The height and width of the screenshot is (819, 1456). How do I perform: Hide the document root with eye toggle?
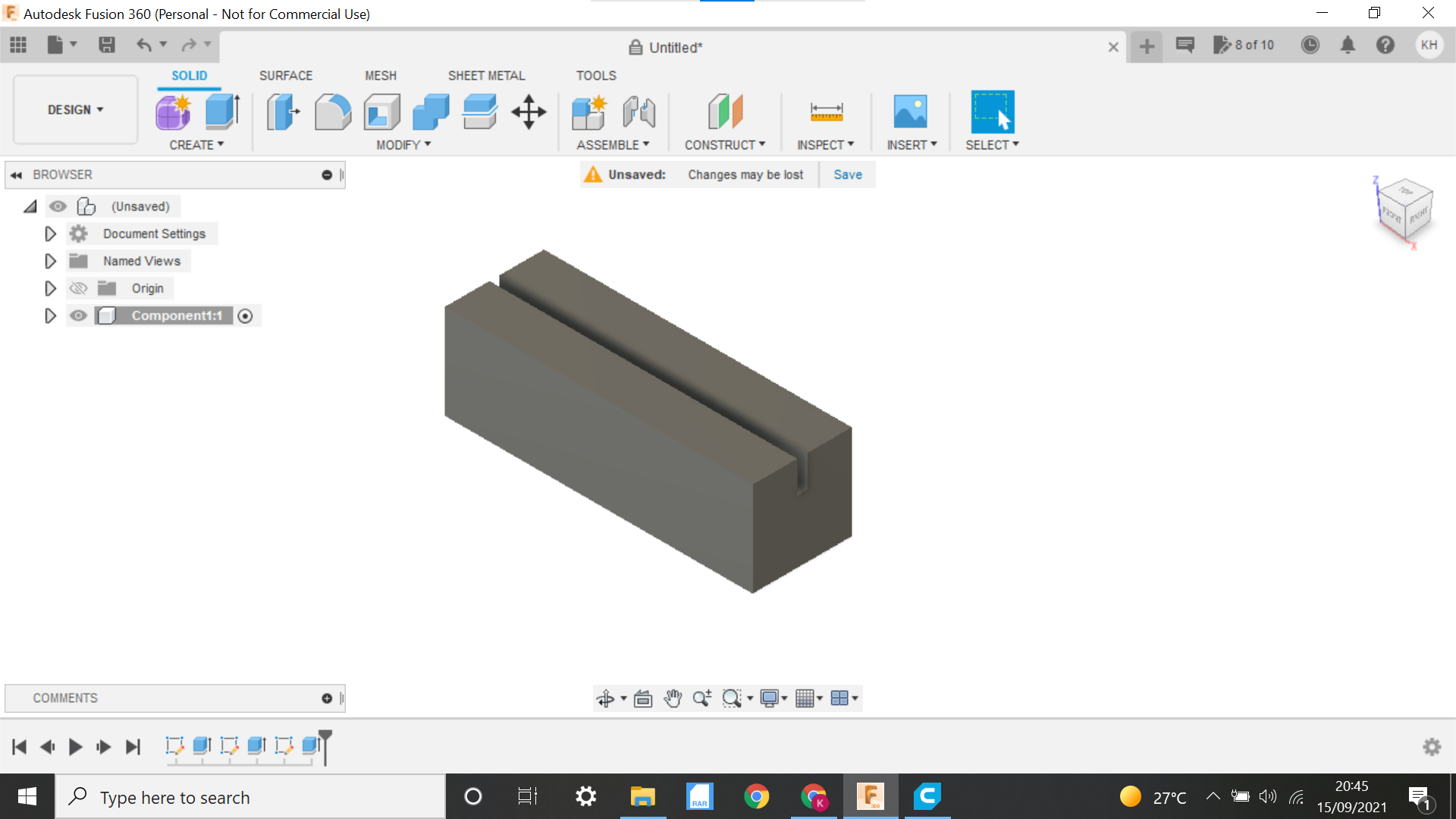[58, 206]
